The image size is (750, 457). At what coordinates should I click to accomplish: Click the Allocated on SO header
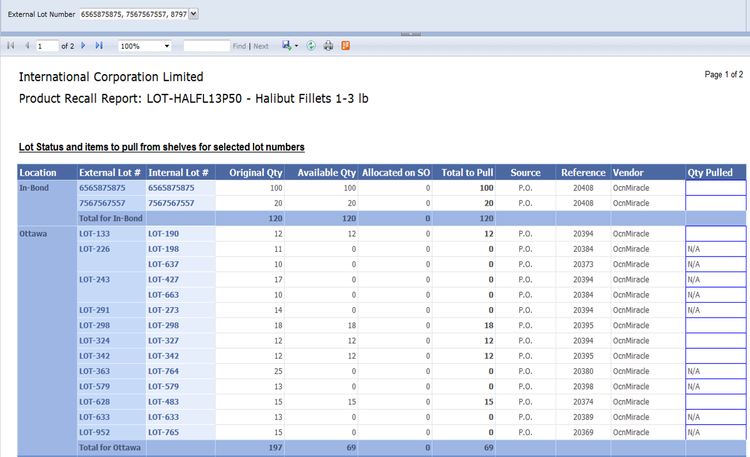point(396,173)
